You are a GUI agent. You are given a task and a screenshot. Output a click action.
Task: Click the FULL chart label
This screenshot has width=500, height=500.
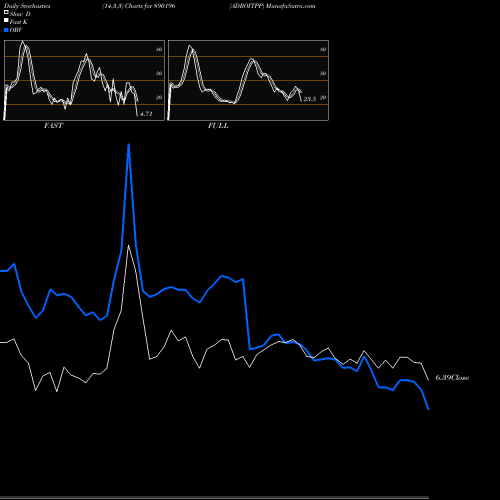pos(218,126)
